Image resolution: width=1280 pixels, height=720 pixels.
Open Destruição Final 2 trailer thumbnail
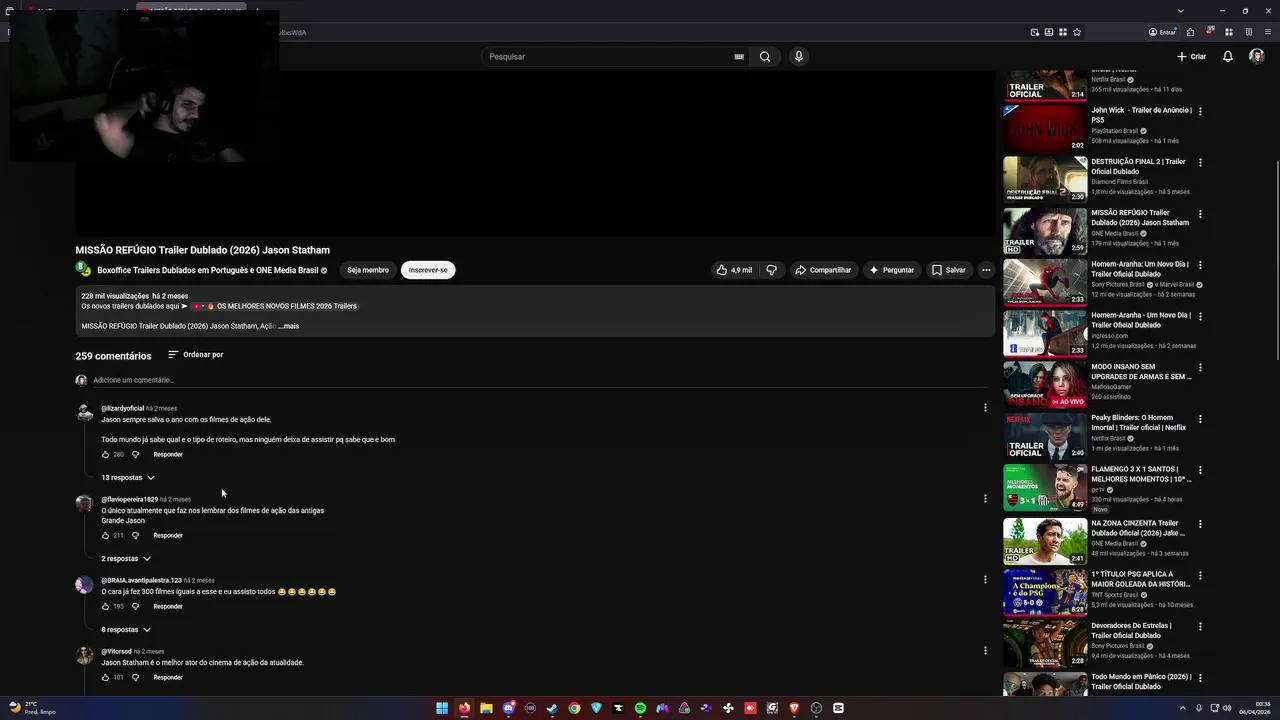coord(1045,179)
